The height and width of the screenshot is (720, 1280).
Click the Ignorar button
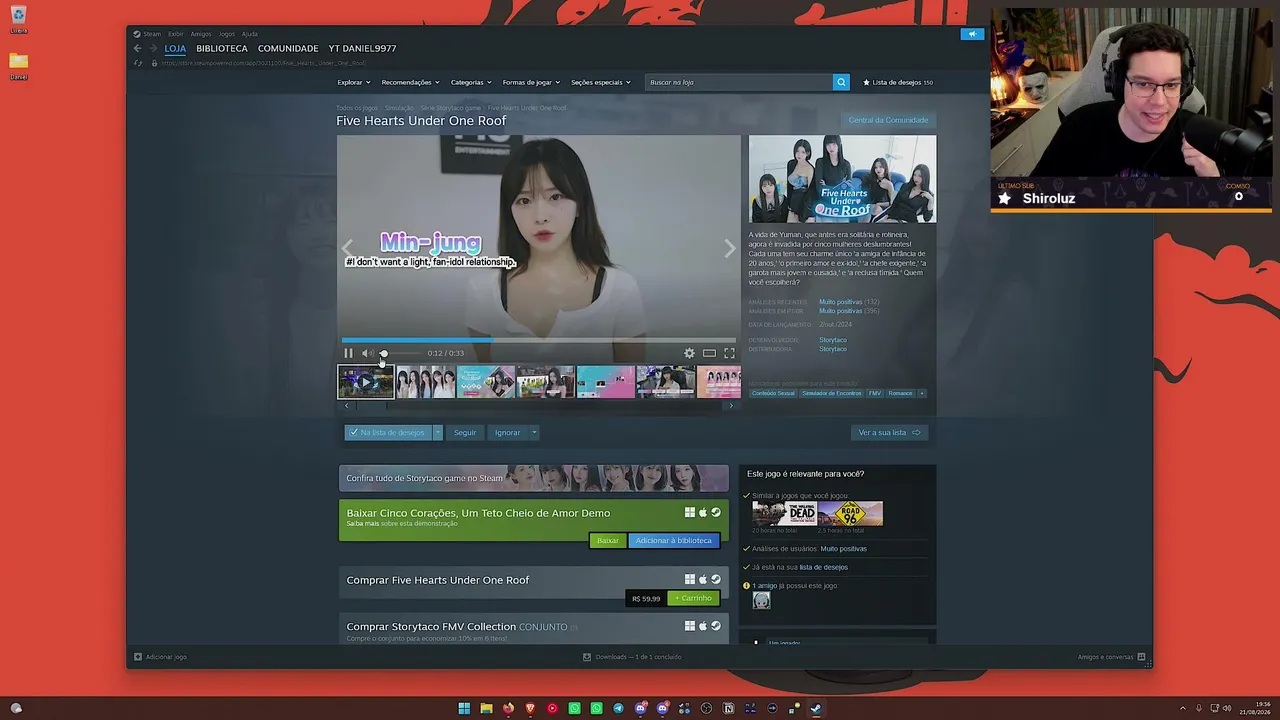coord(507,432)
